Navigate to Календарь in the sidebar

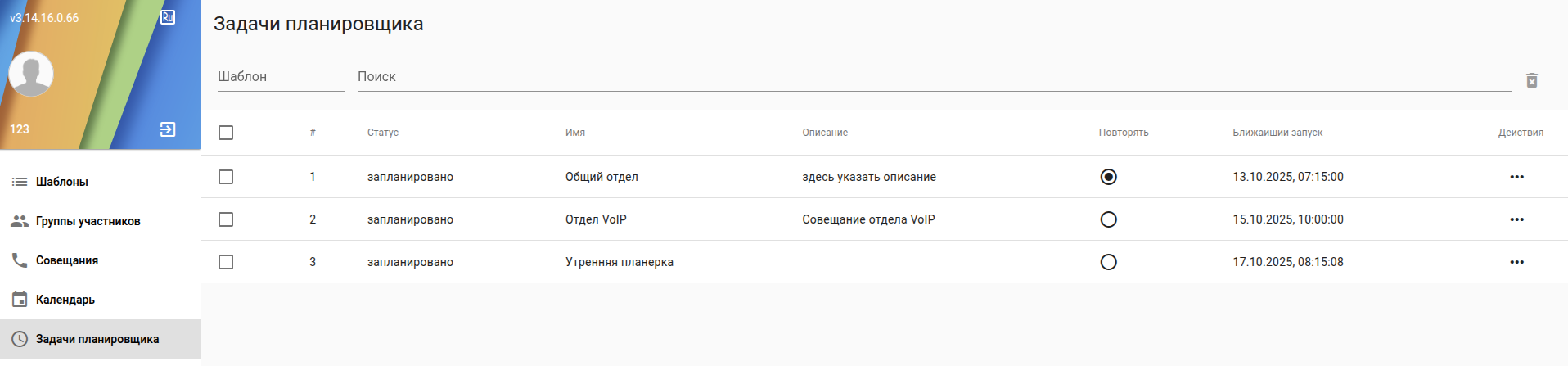pyautogui.click(x=65, y=300)
